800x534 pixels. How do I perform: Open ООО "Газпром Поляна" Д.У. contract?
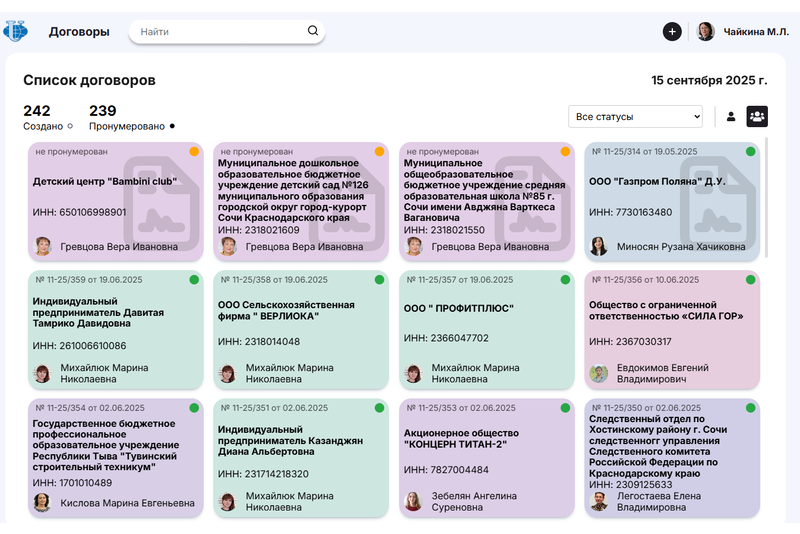(x=657, y=181)
